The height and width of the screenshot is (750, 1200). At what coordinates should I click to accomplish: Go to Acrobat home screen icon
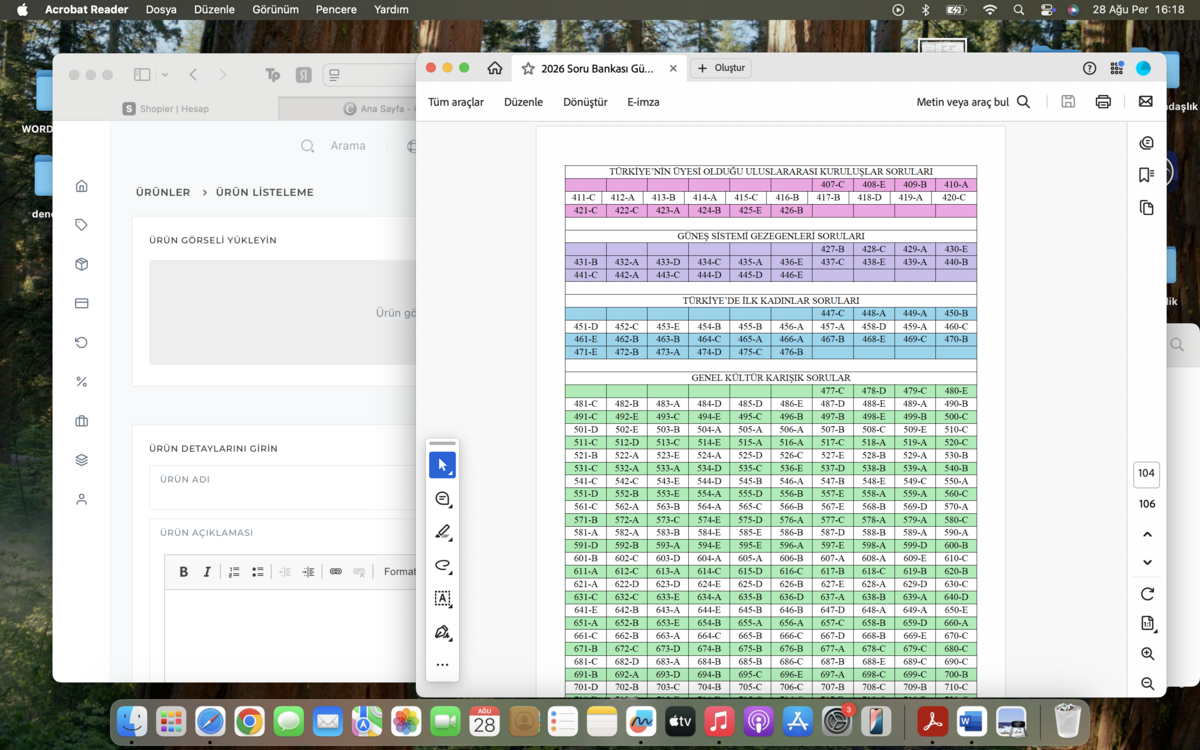(495, 68)
